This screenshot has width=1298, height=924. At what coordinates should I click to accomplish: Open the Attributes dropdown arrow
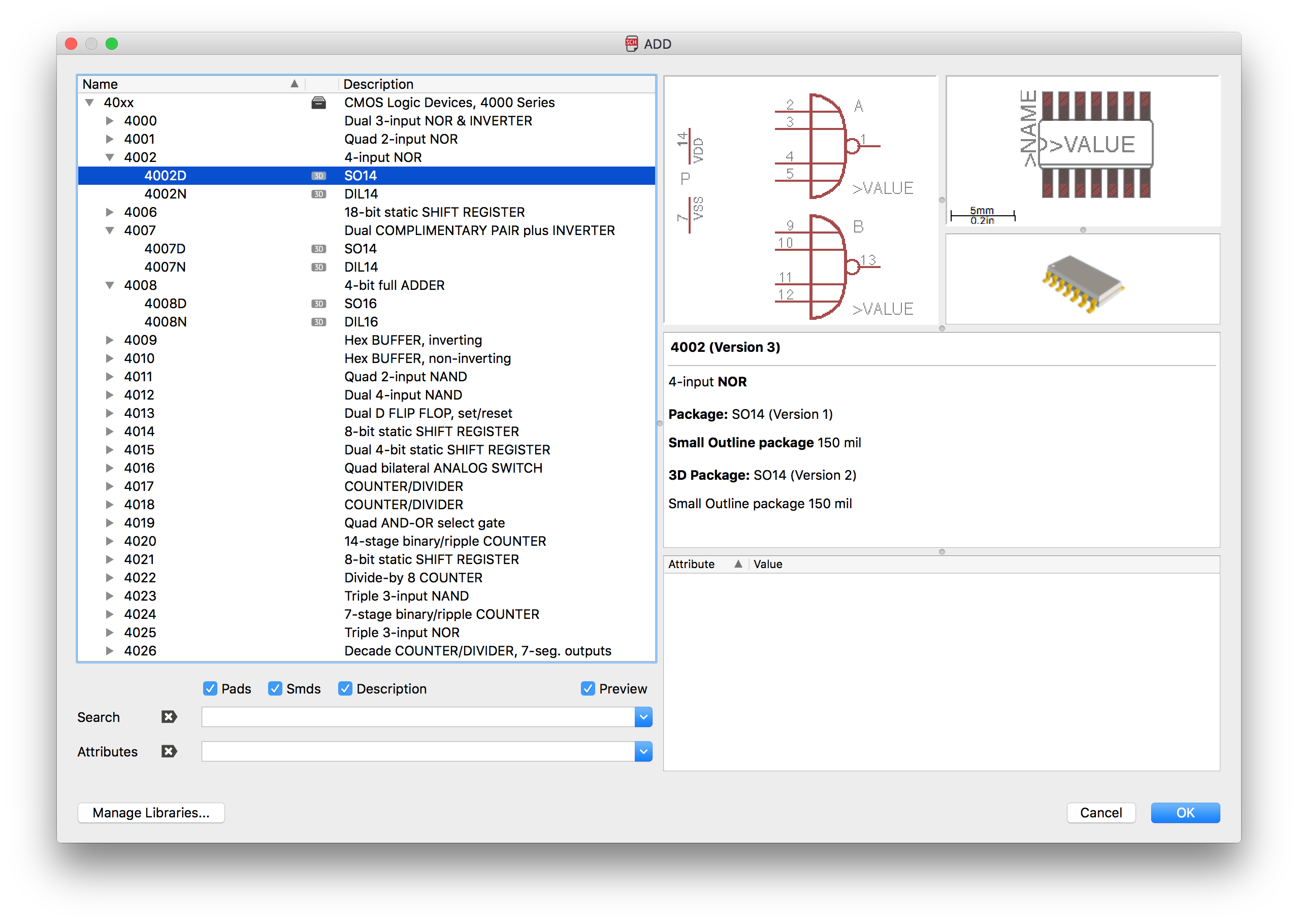(643, 751)
